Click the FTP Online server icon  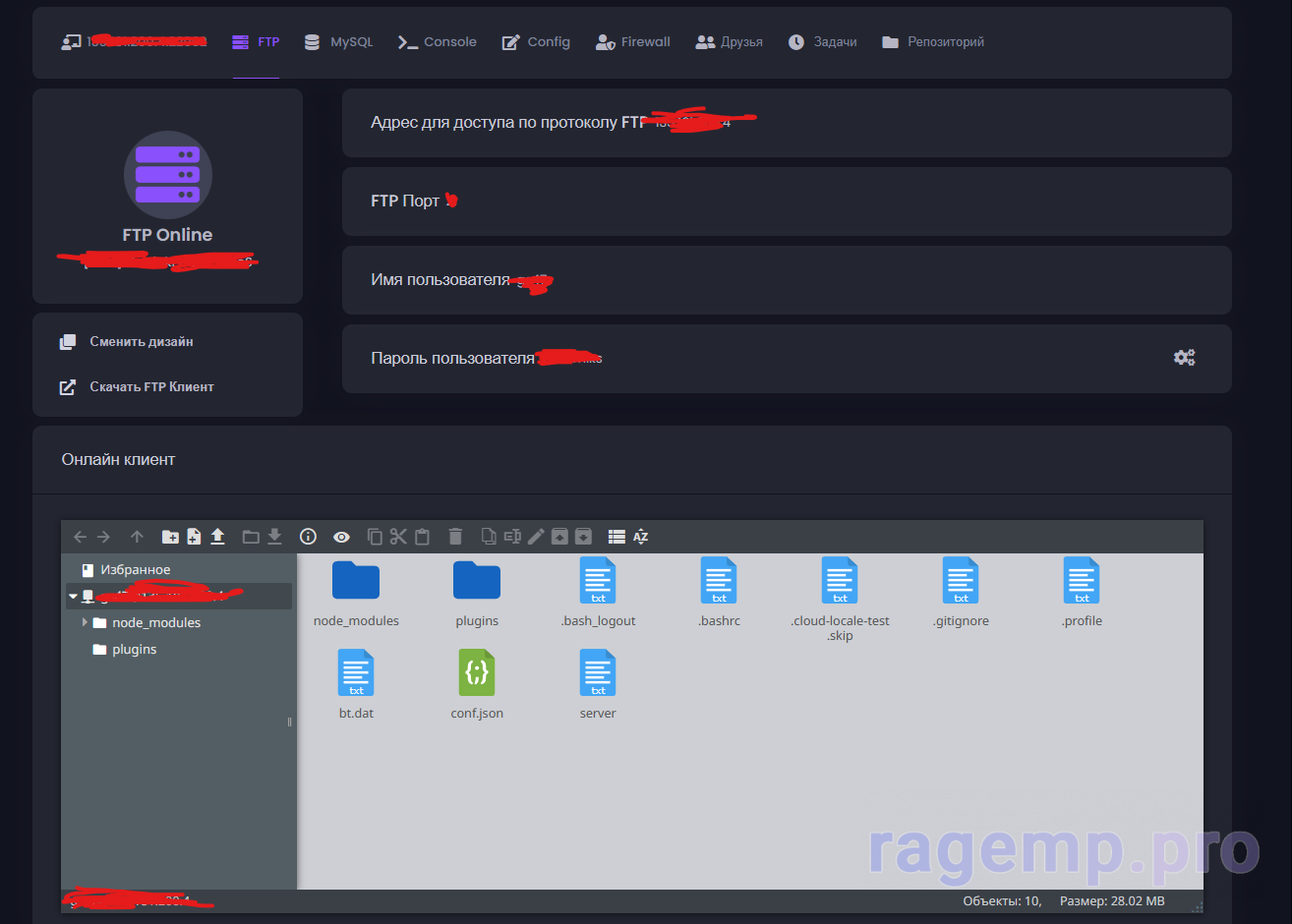(x=167, y=175)
